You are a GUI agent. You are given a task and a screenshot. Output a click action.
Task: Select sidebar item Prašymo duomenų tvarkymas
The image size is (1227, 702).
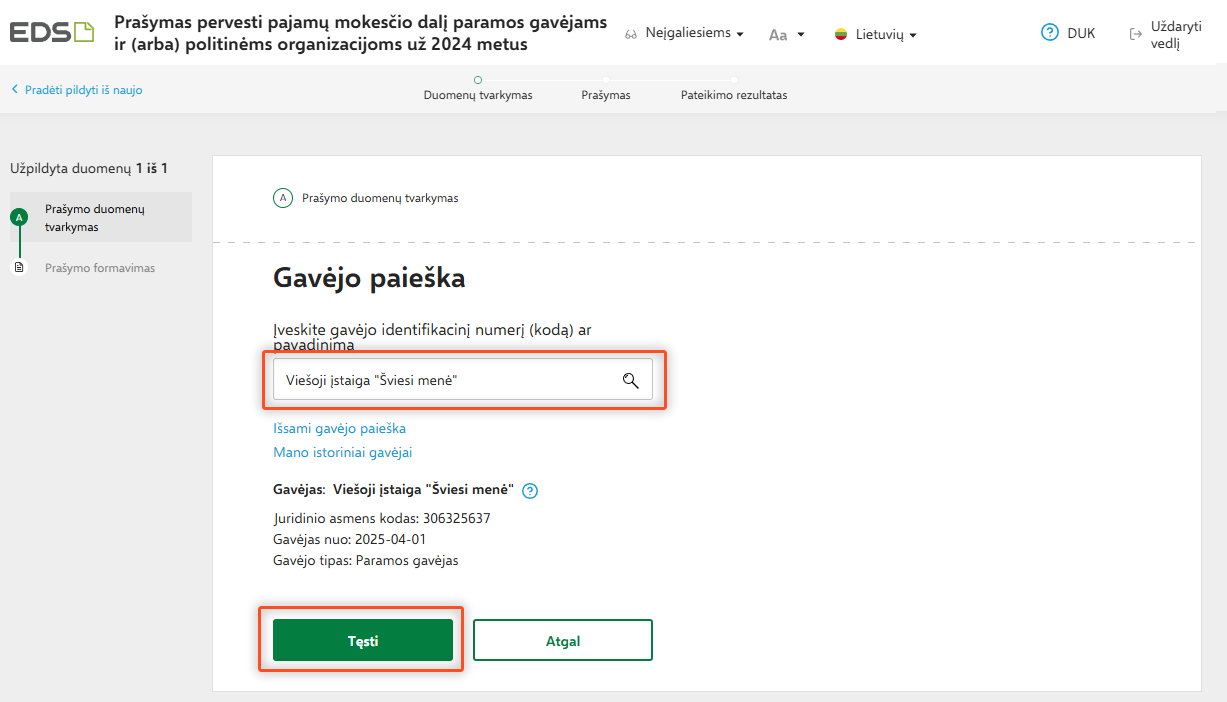[95, 218]
